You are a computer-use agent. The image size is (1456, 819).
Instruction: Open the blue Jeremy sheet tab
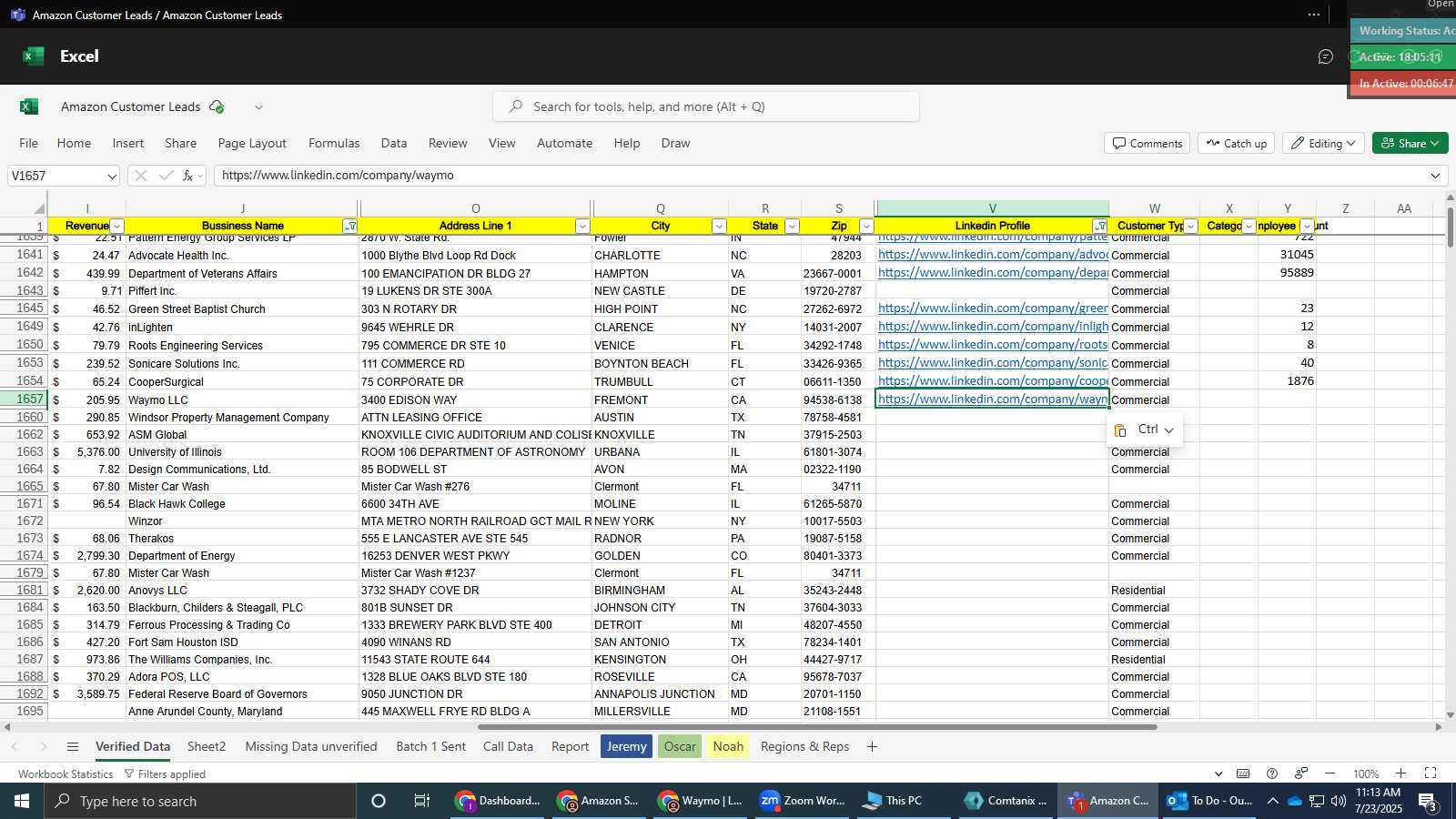[626, 747]
